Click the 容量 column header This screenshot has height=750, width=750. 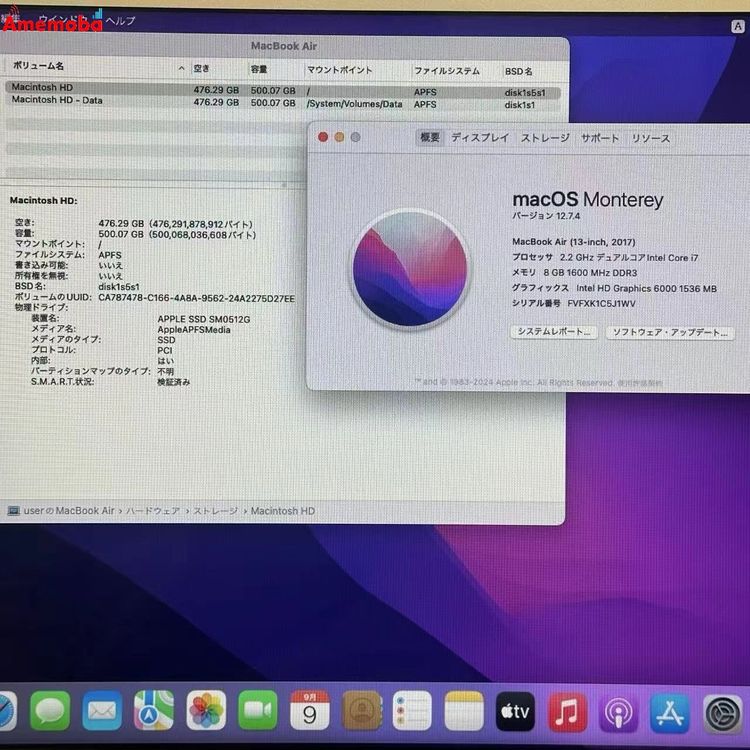point(259,69)
